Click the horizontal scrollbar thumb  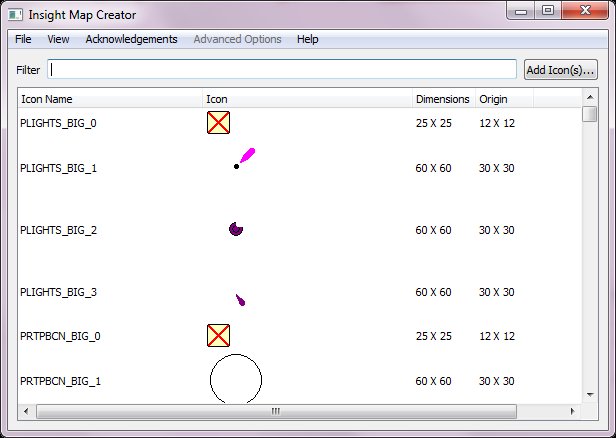point(272,411)
